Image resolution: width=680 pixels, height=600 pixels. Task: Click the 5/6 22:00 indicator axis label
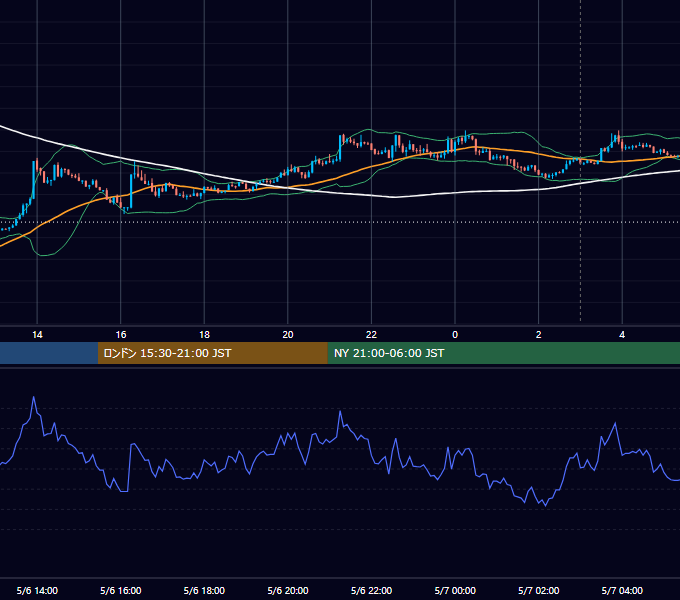[x=371, y=590]
